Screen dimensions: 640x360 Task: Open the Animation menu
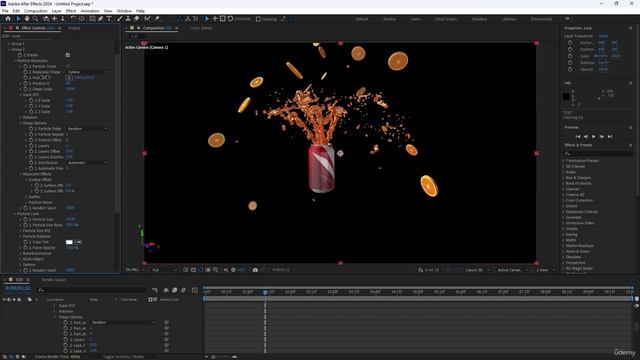[x=90, y=11]
